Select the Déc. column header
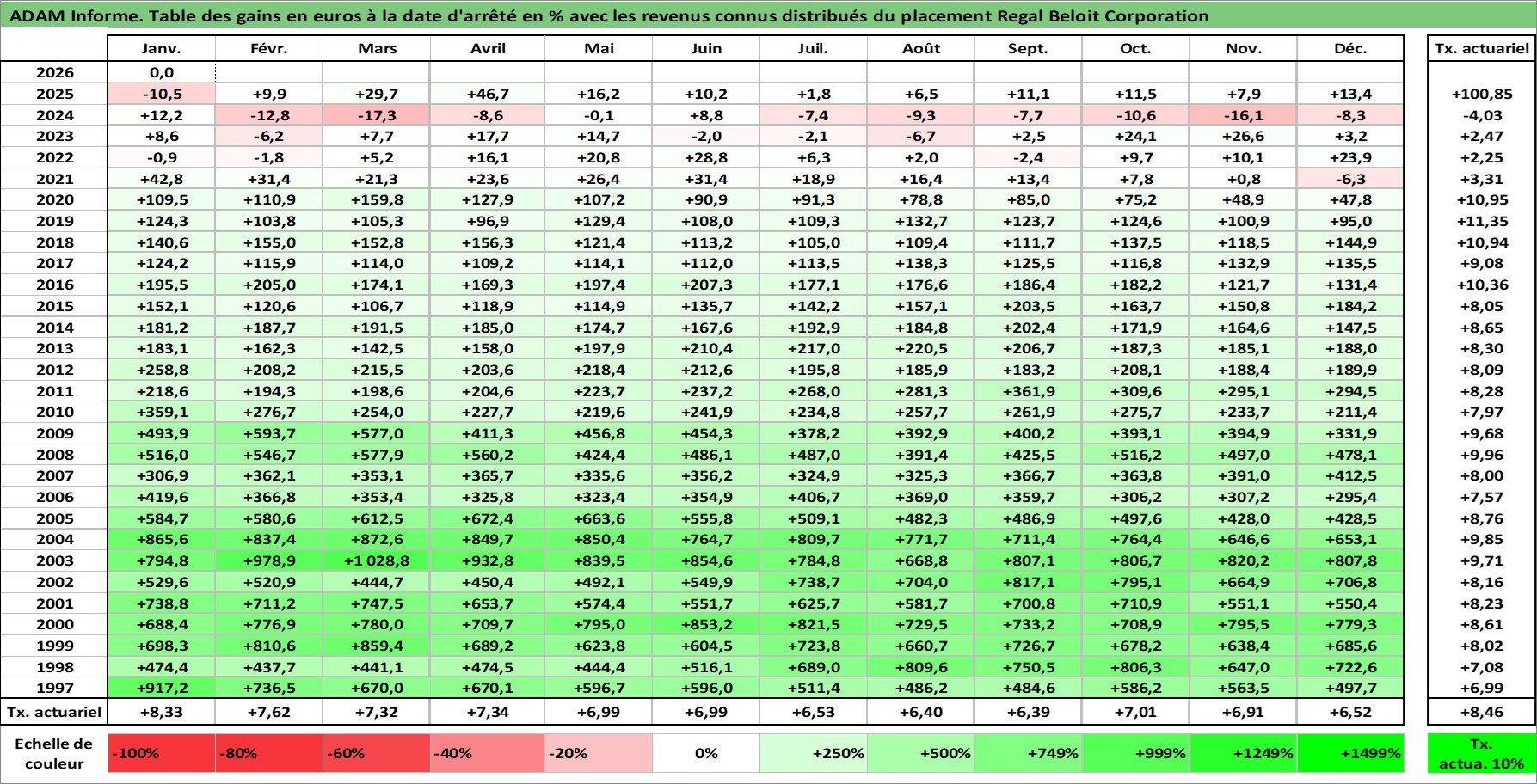 [1350, 48]
